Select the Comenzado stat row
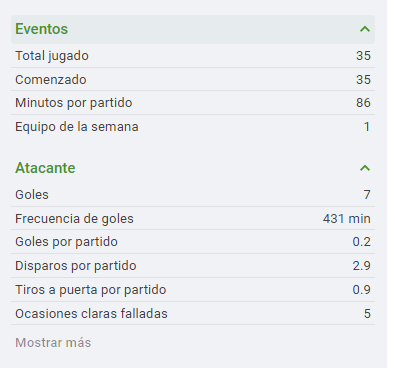Viewport: 395px width, 368px height. point(193,79)
